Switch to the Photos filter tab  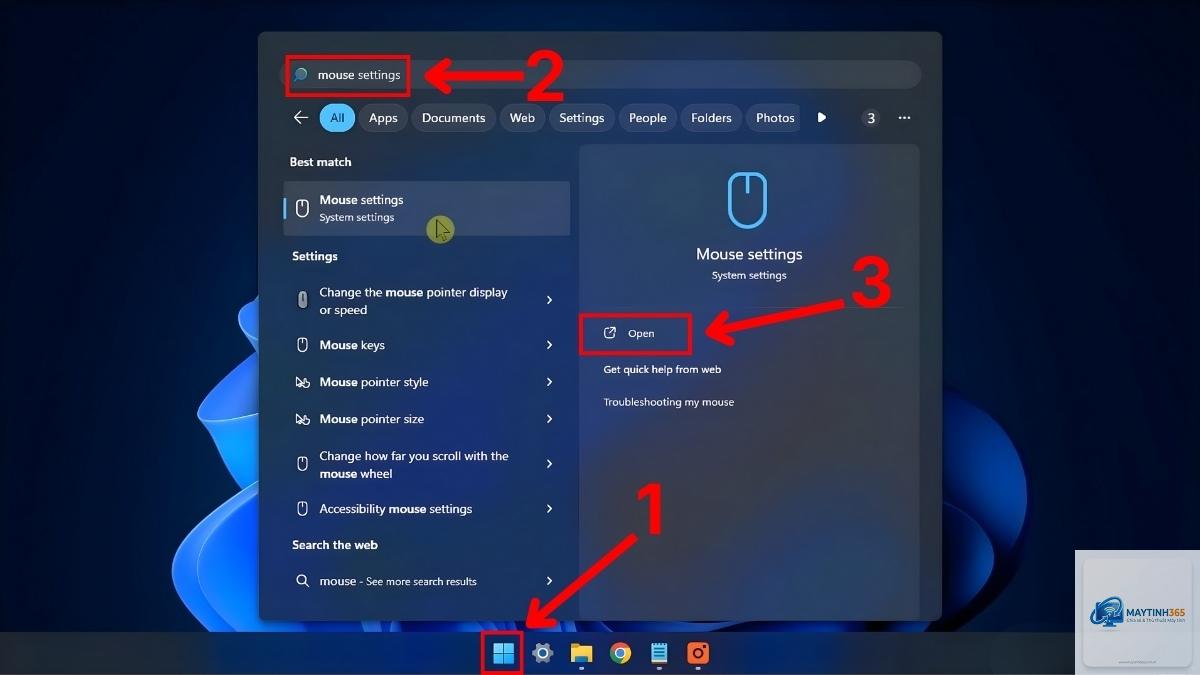(x=774, y=118)
